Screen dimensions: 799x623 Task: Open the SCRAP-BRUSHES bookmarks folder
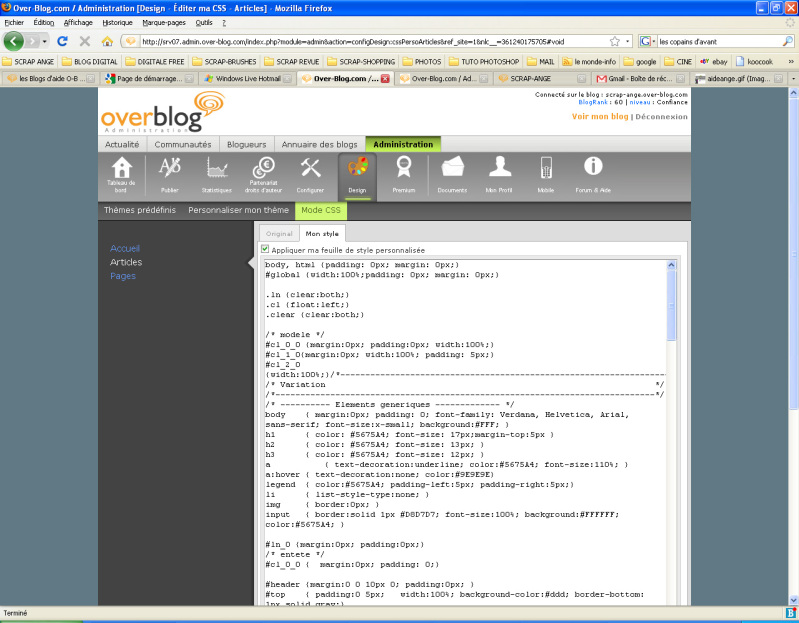pyautogui.click(x=224, y=62)
